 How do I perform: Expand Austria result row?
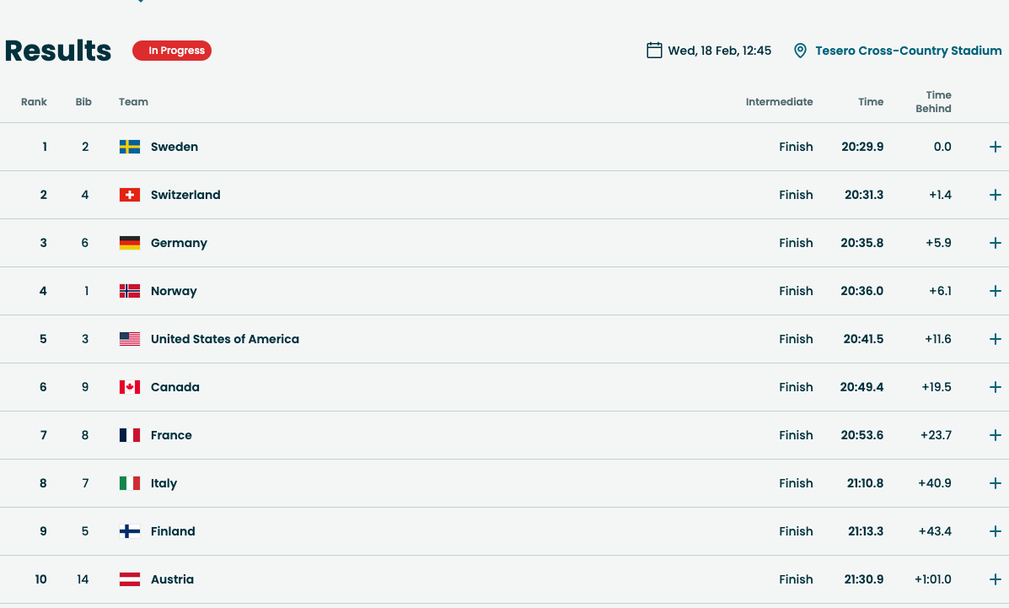[994, 579]
